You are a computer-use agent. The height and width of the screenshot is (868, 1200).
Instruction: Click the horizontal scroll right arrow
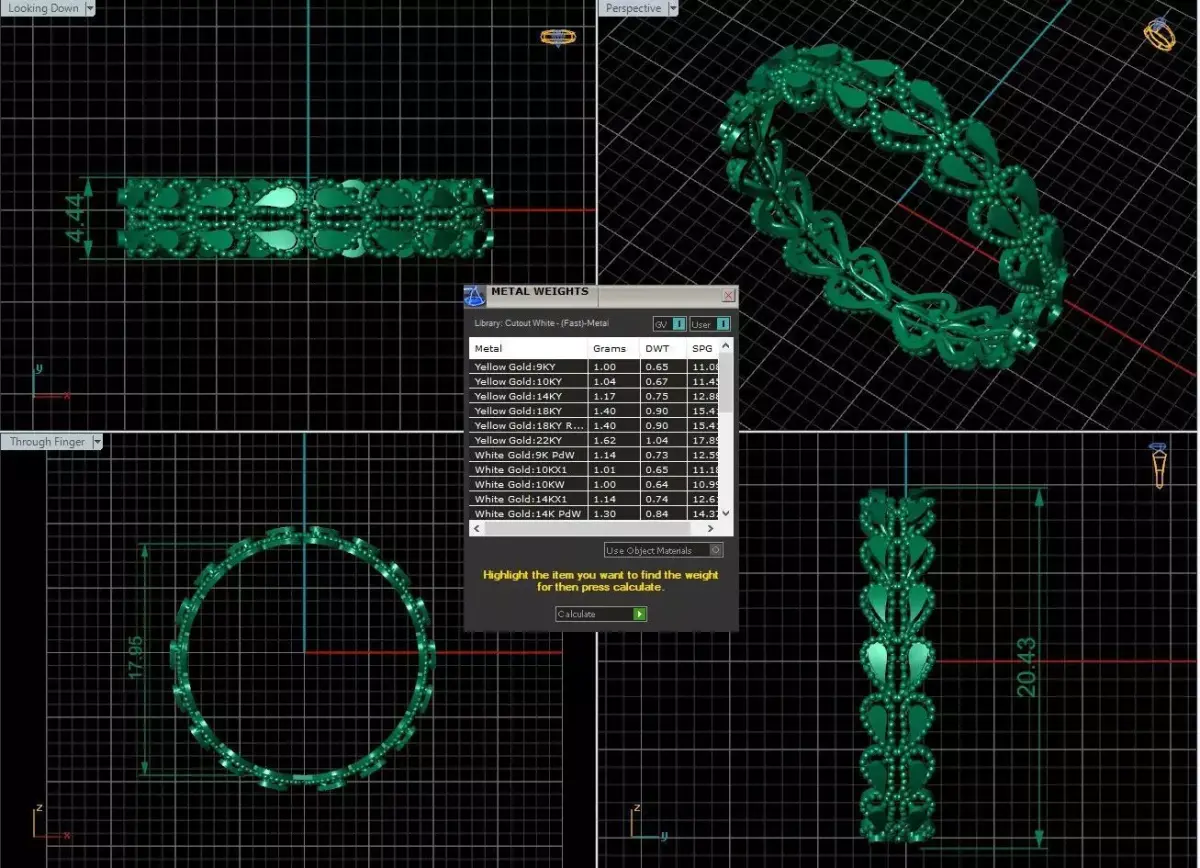coord(713,527)
